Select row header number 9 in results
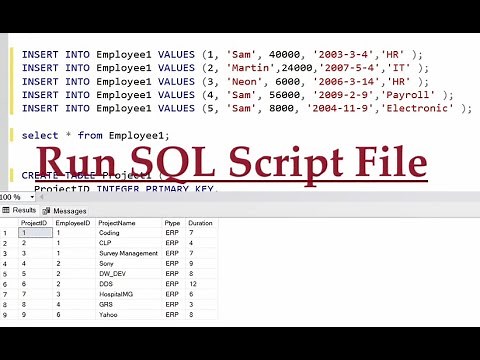This screenshot has width=480, height=360. tap(9, 315)
